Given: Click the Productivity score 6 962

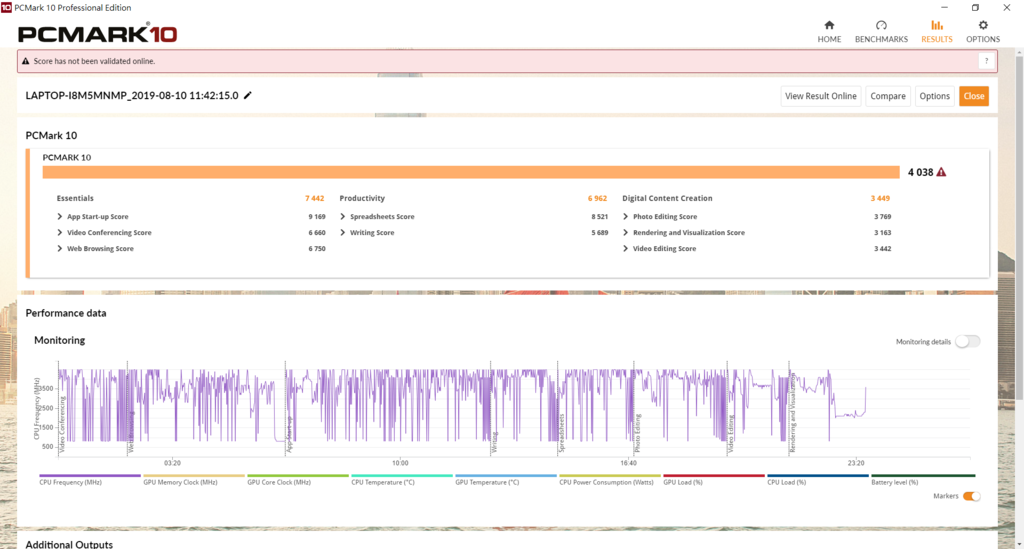Looking at the screenshot, I should click(x=597, y=198).
